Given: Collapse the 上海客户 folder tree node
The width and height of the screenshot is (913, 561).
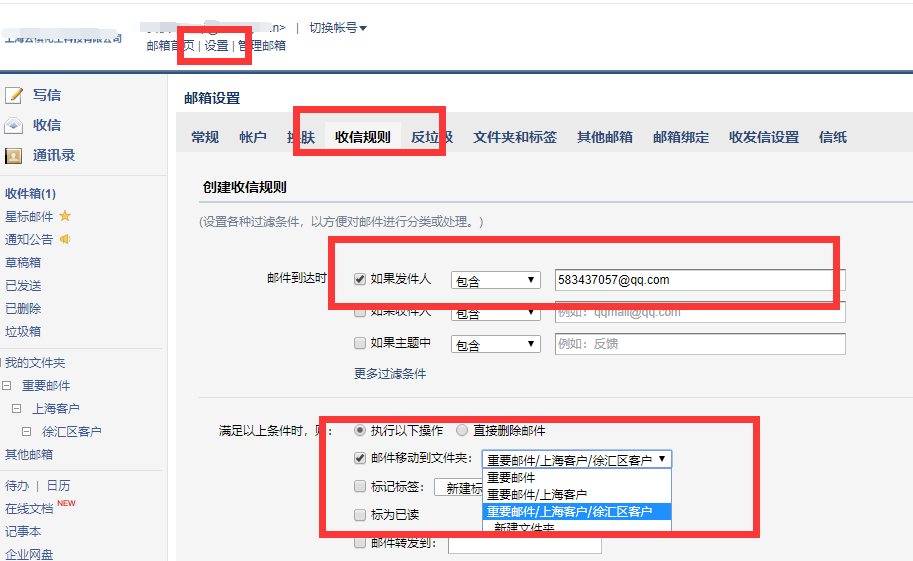Looking at the screenshot, I should 16,409.
